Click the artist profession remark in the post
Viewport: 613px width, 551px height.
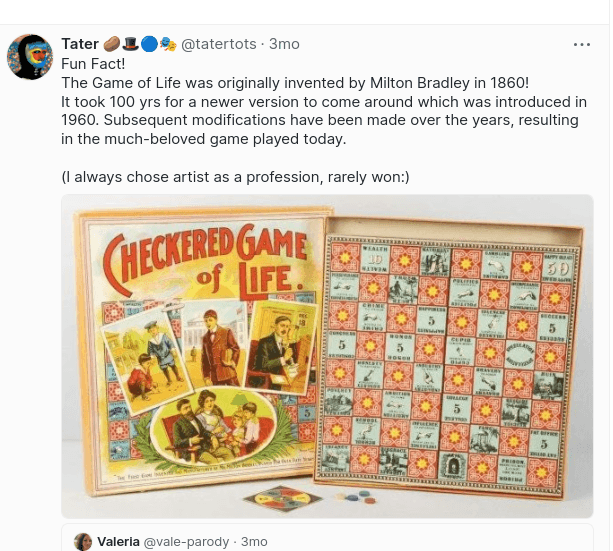(235, 177)
